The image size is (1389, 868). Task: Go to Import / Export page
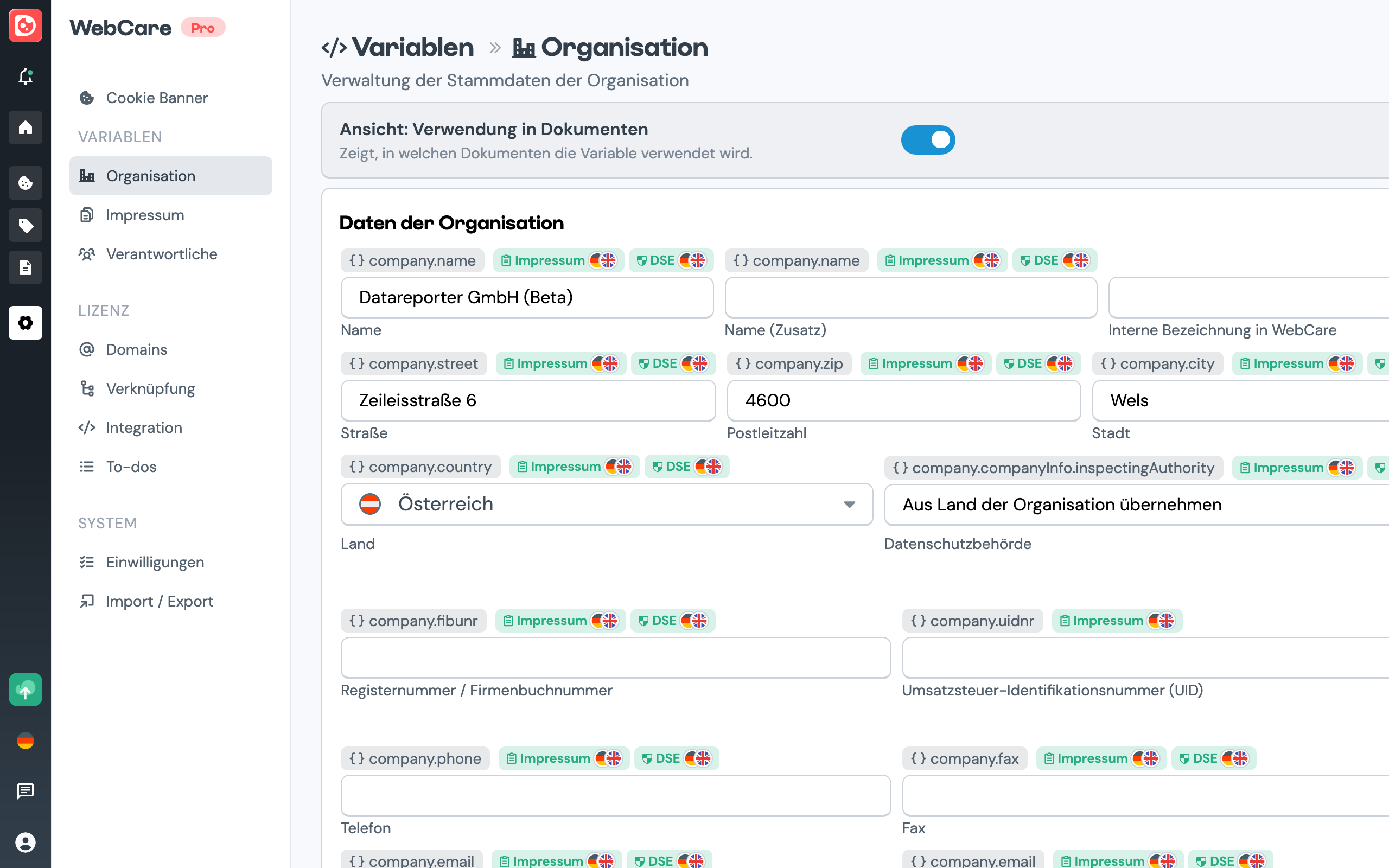159,601
